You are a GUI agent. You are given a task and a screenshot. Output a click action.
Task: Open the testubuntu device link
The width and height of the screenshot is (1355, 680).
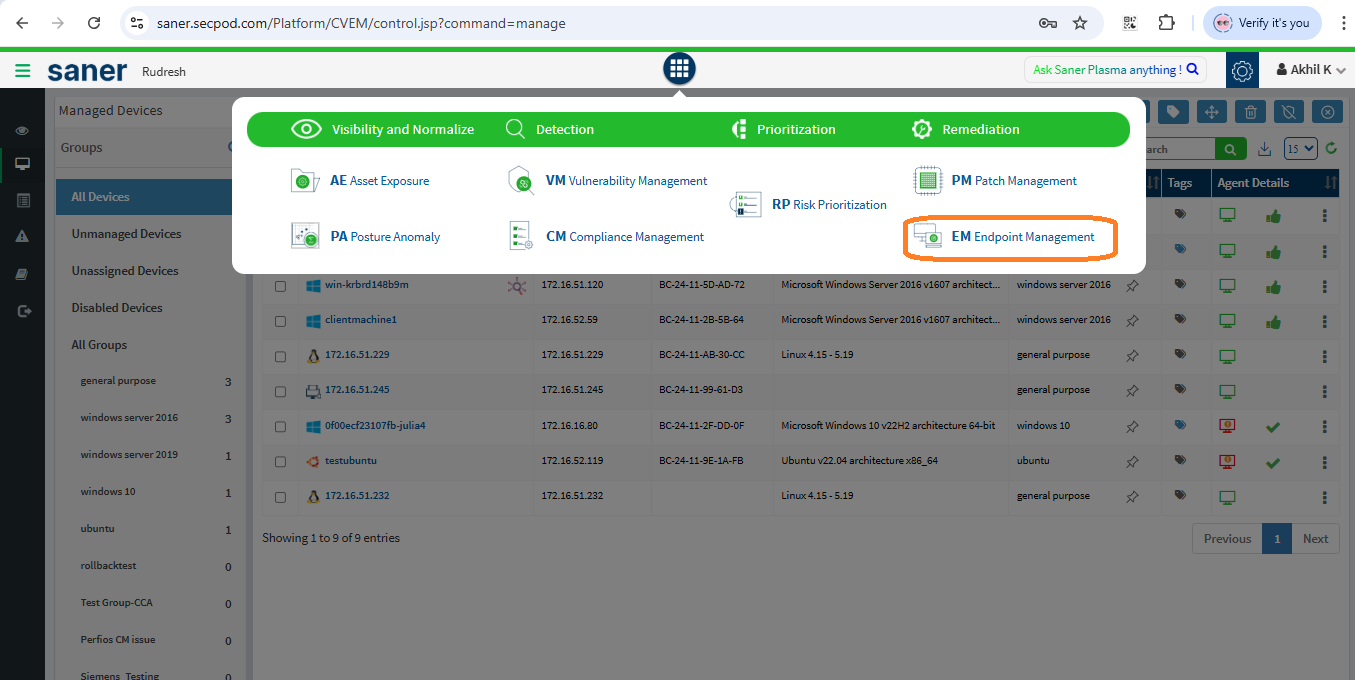click(x=351, y=462)
